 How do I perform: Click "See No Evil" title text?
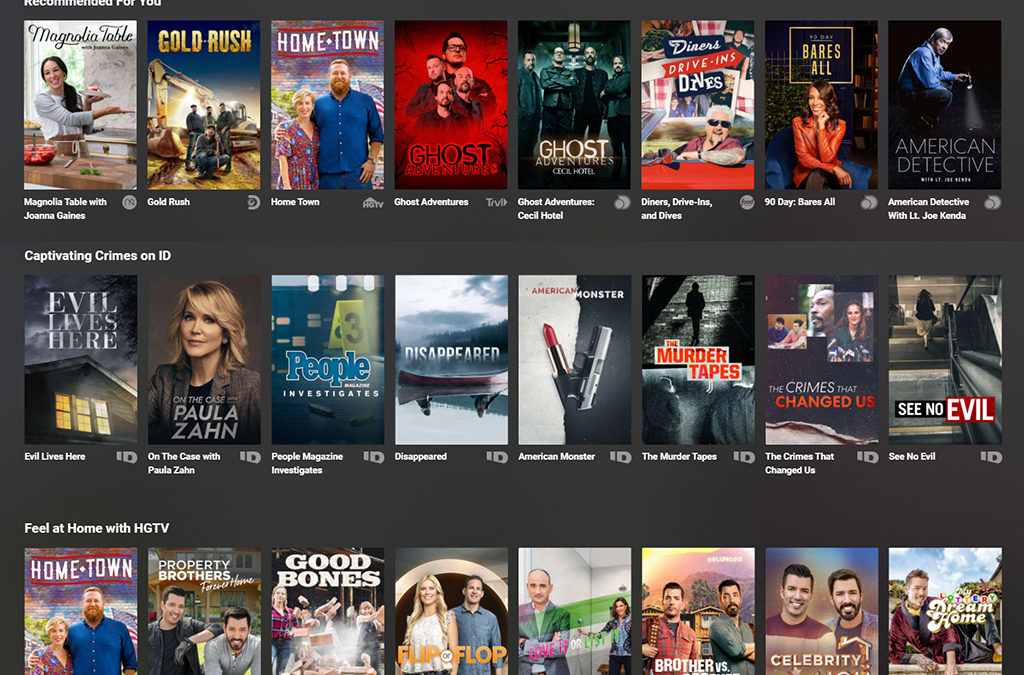(912, 456)
